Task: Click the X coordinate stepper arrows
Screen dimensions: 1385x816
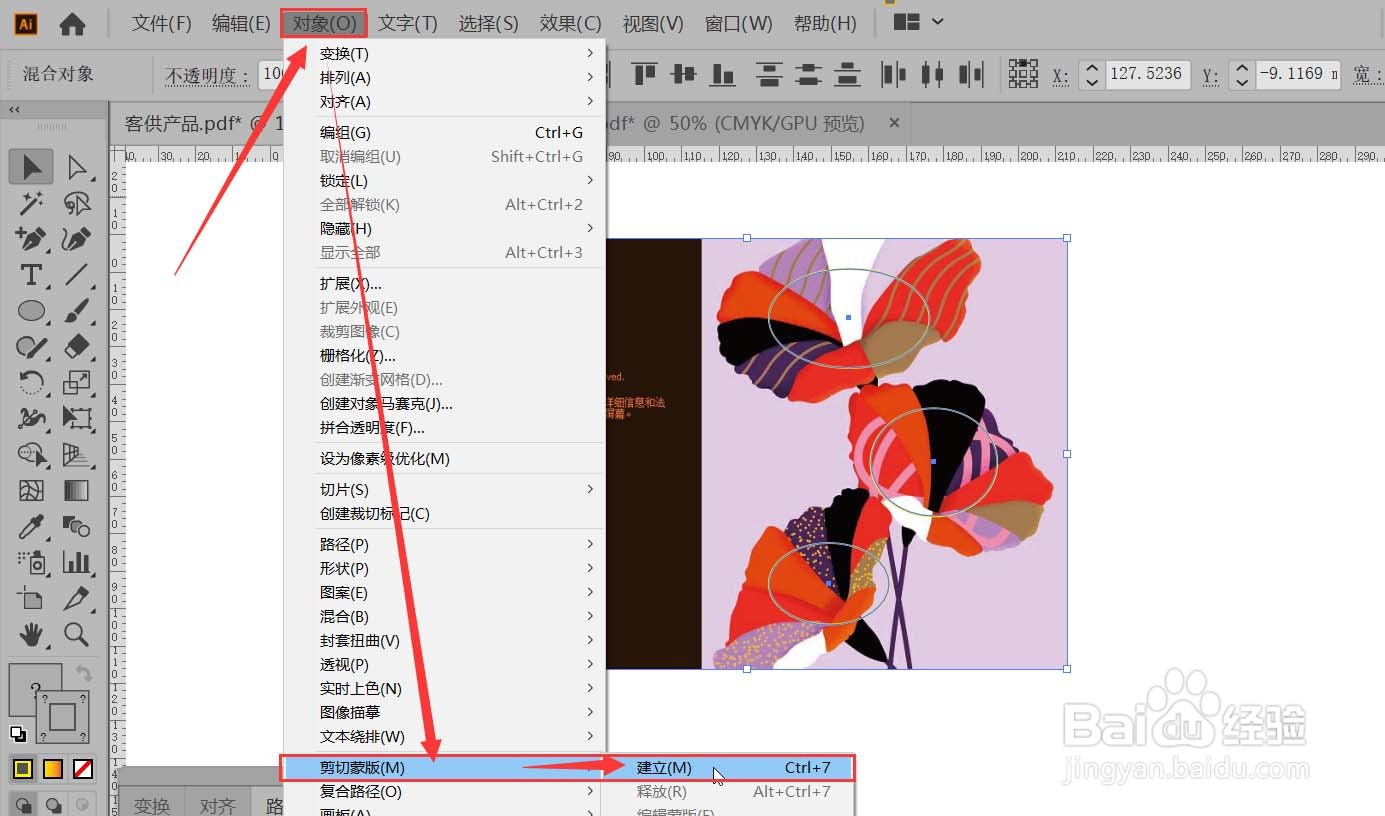Action: click(1092, 74)
